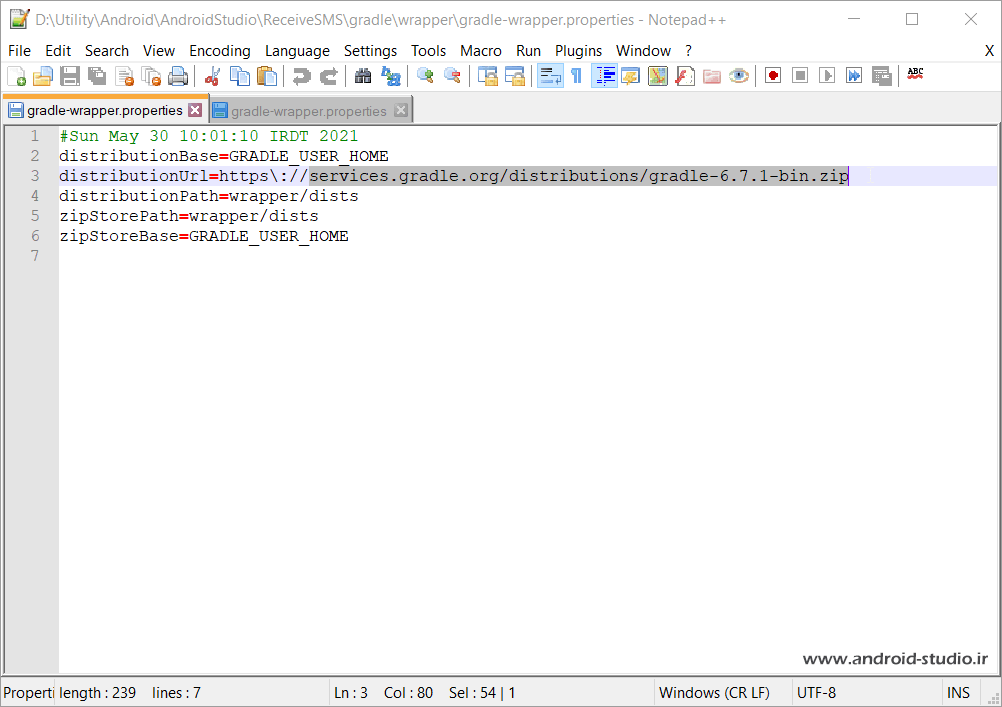Paste from clipboard via toolbar icon
1002x707 pixels.
pos(267,75)
